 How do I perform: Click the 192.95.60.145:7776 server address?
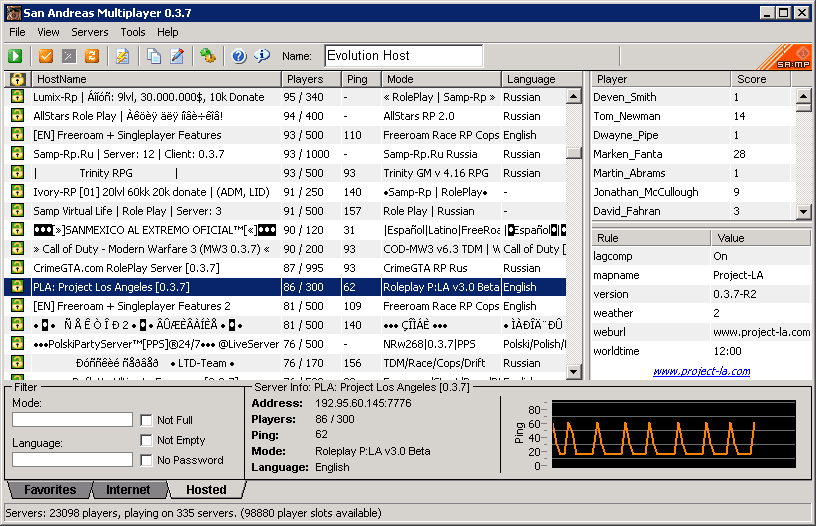click(x=363, y=403)
